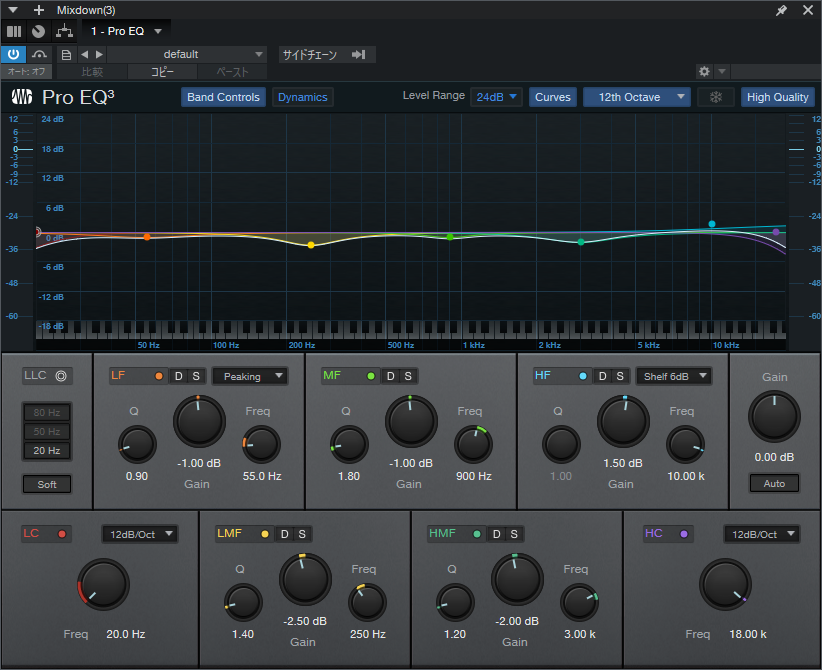Toggle the MF band enable dot
The image size is (822, 670).
pos(371,376)
